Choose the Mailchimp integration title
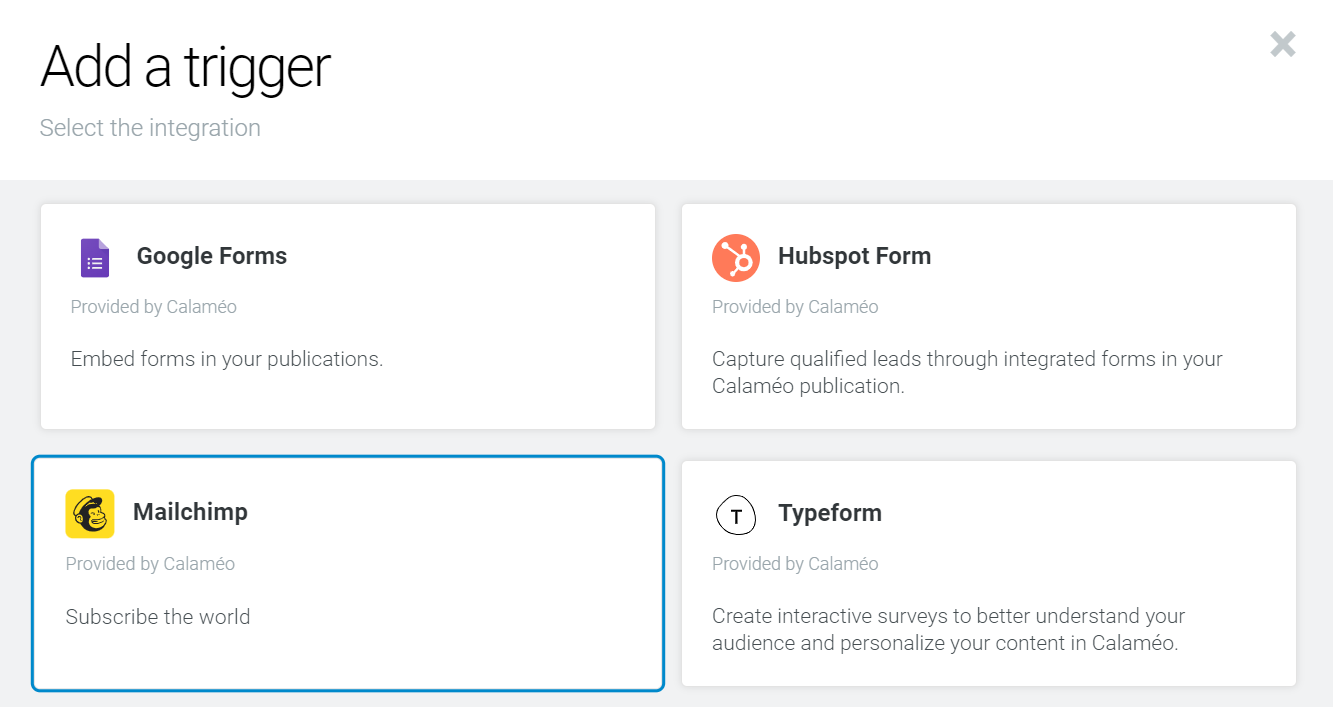The height and width of the screenshot is (707, 1333). tap(190, 512)
